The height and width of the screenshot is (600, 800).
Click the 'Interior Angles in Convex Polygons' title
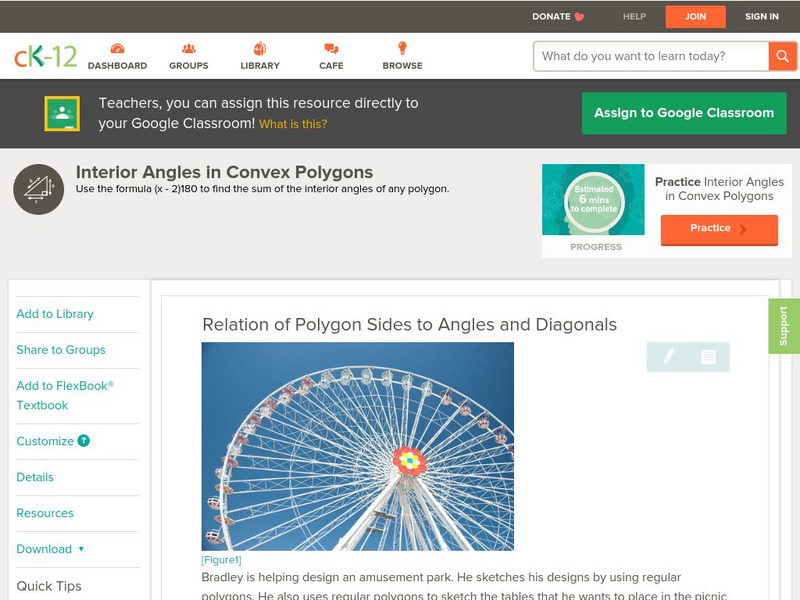click(x=224, y=172)
